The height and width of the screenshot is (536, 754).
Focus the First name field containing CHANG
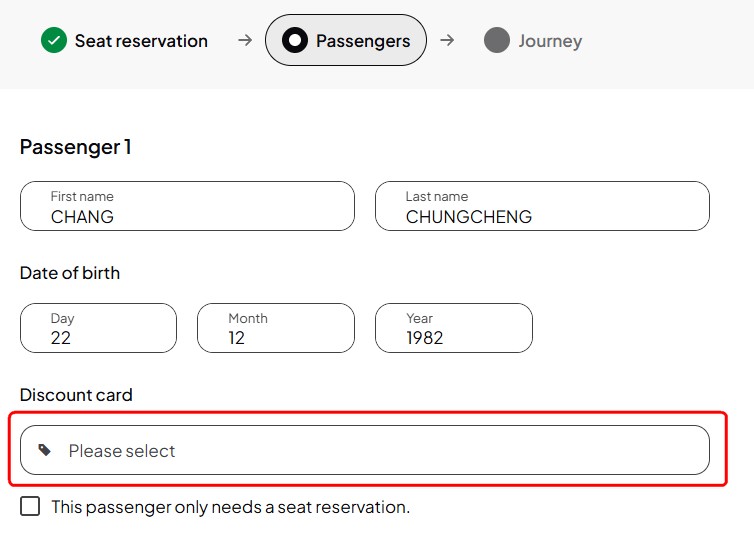tap(188, 206)
